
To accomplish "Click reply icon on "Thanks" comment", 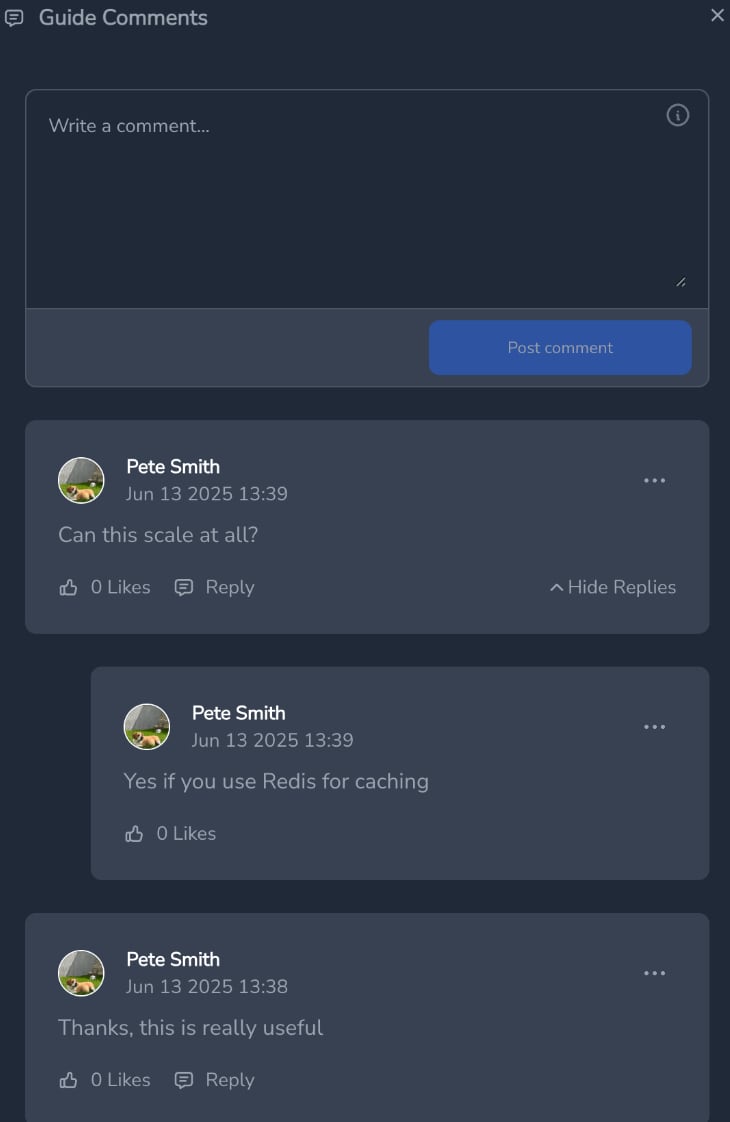I will 184,1080.
